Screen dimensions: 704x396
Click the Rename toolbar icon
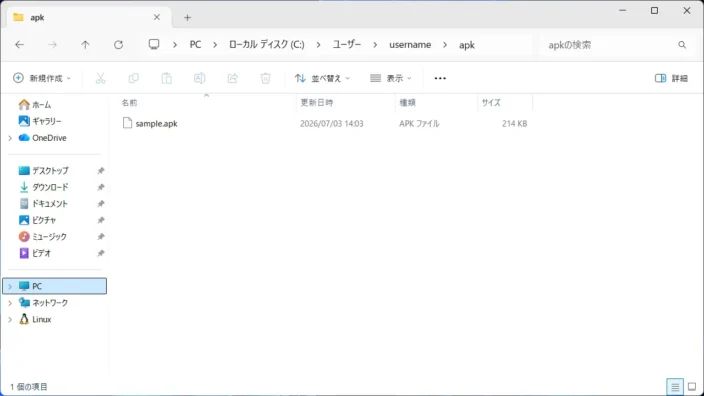(x=199, y=78)
